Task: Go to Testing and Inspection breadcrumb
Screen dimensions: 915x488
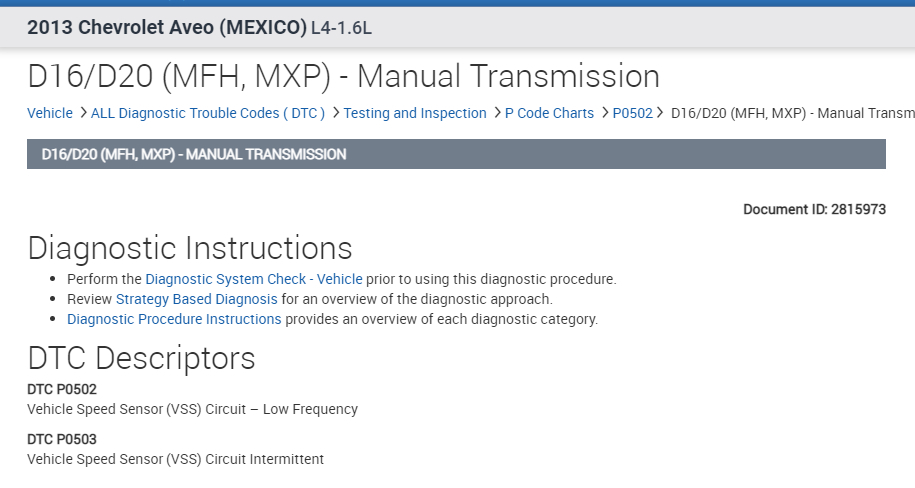Action: click(x=415, y=113)
